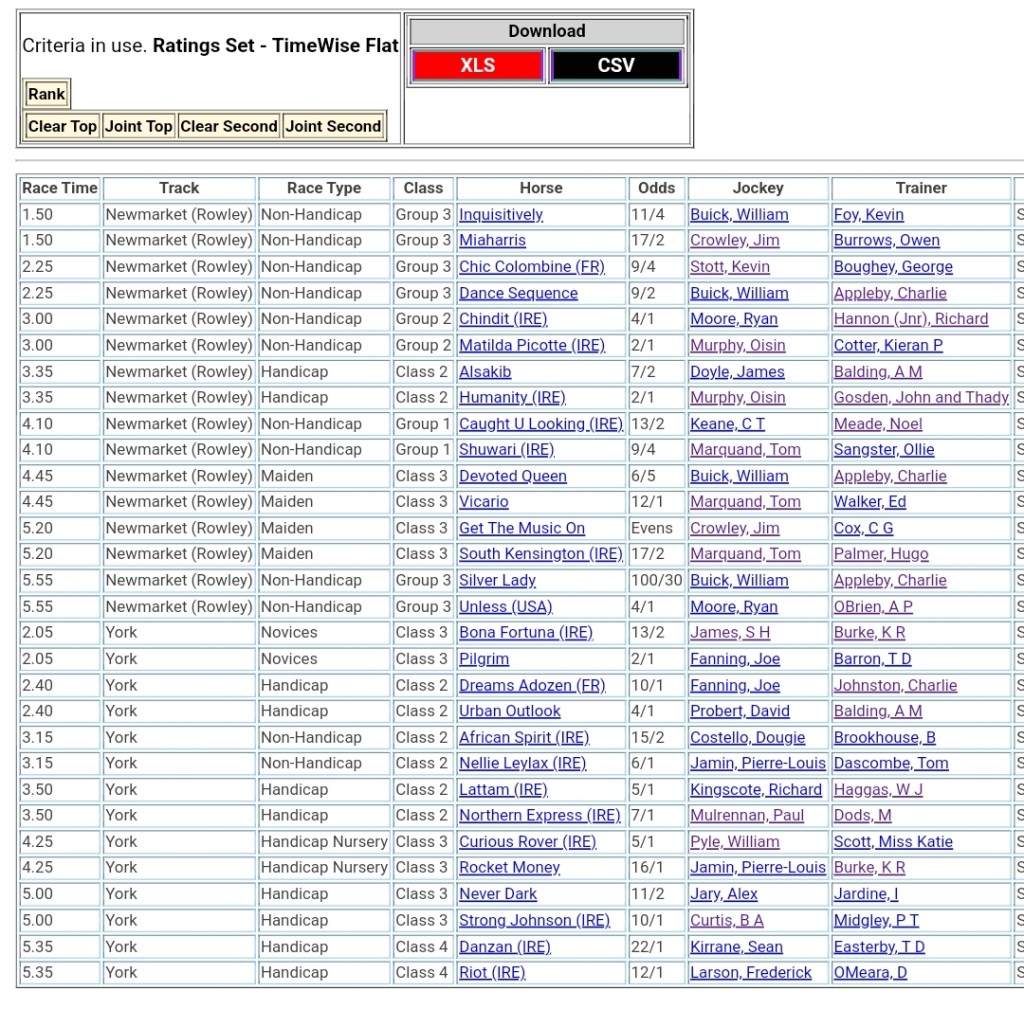Download ratings as CSV file
The image size is (1024, 1009).
[616, 66]
